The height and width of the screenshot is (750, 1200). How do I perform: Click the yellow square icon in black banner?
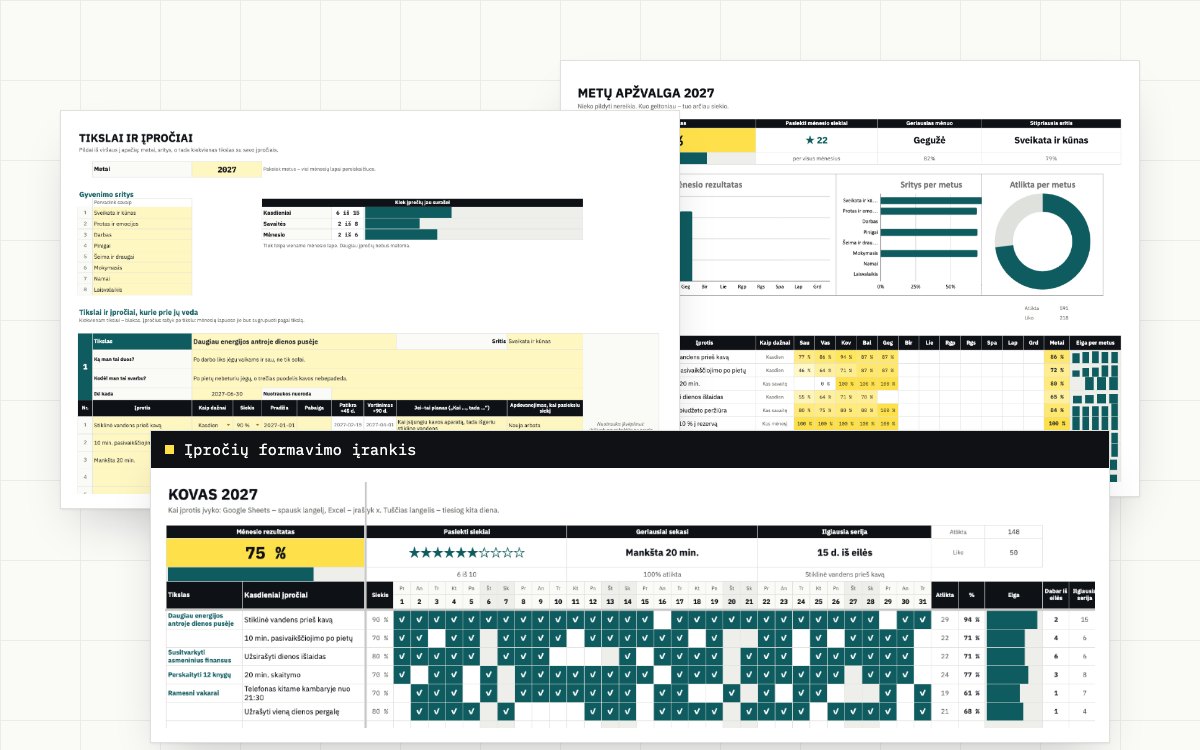[170, 450]
